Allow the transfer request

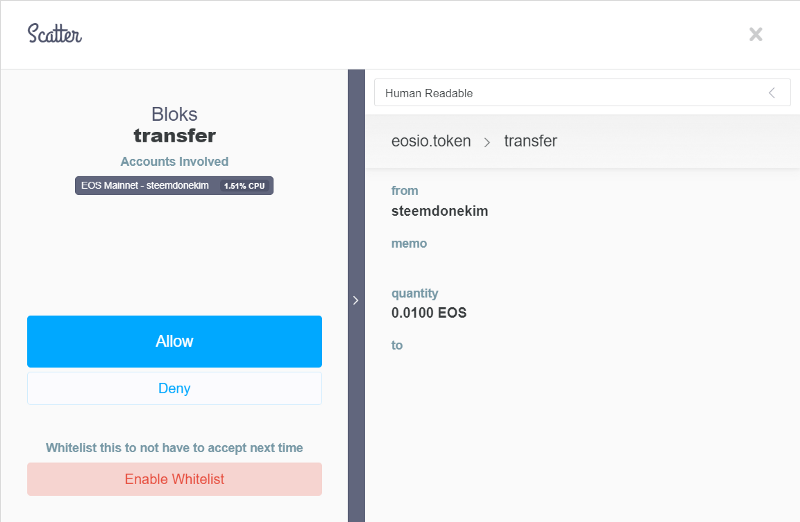coord(174,341)
